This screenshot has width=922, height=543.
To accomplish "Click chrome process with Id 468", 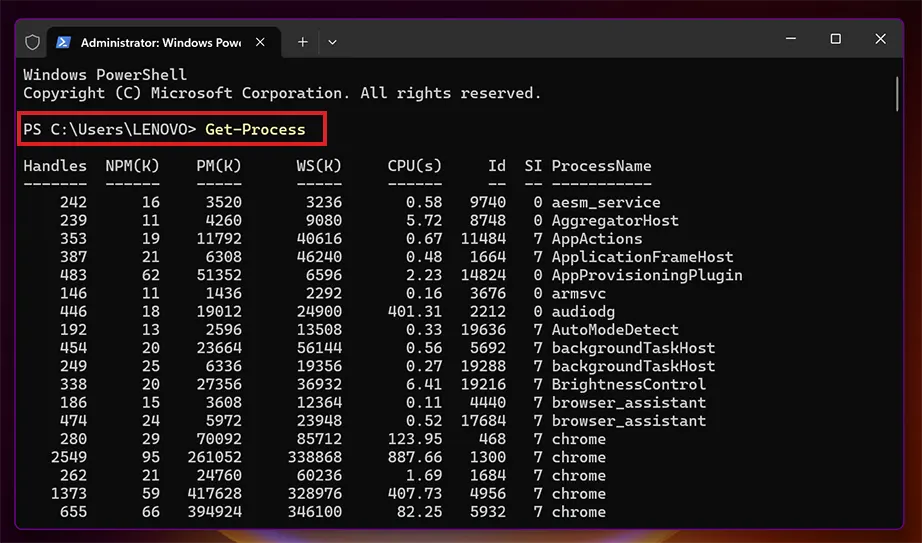I will (579, 439).
